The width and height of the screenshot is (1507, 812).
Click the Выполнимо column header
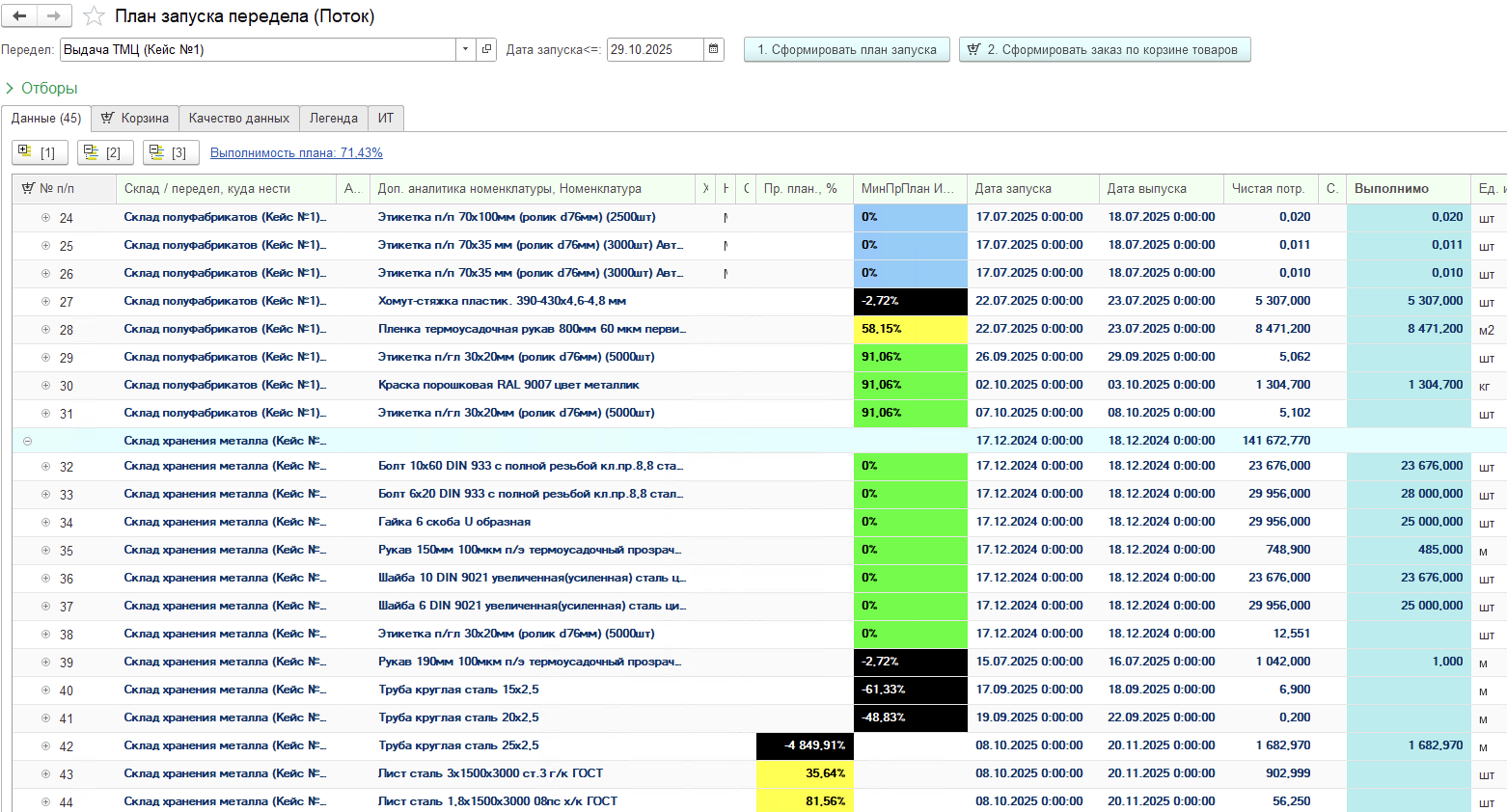1409,189
